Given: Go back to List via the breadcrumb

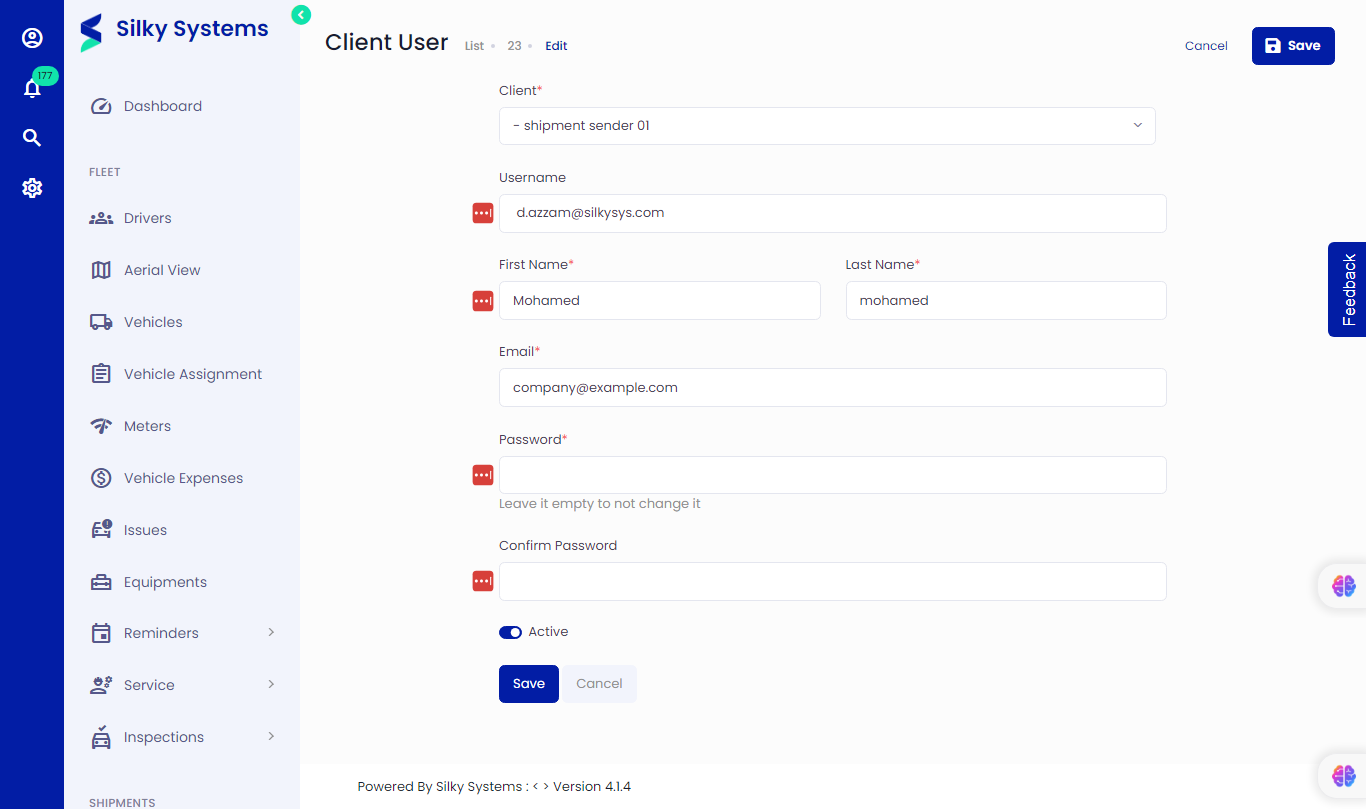Looking at the screenshot, I should (x=474, y=45).
